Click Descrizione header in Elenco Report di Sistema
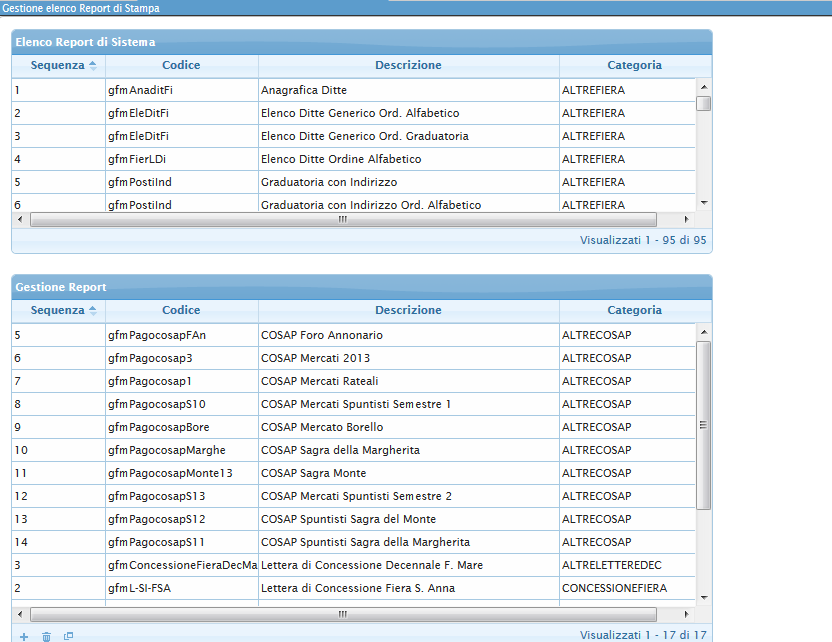This screenshot has width=832, height=642. [408, 65]
